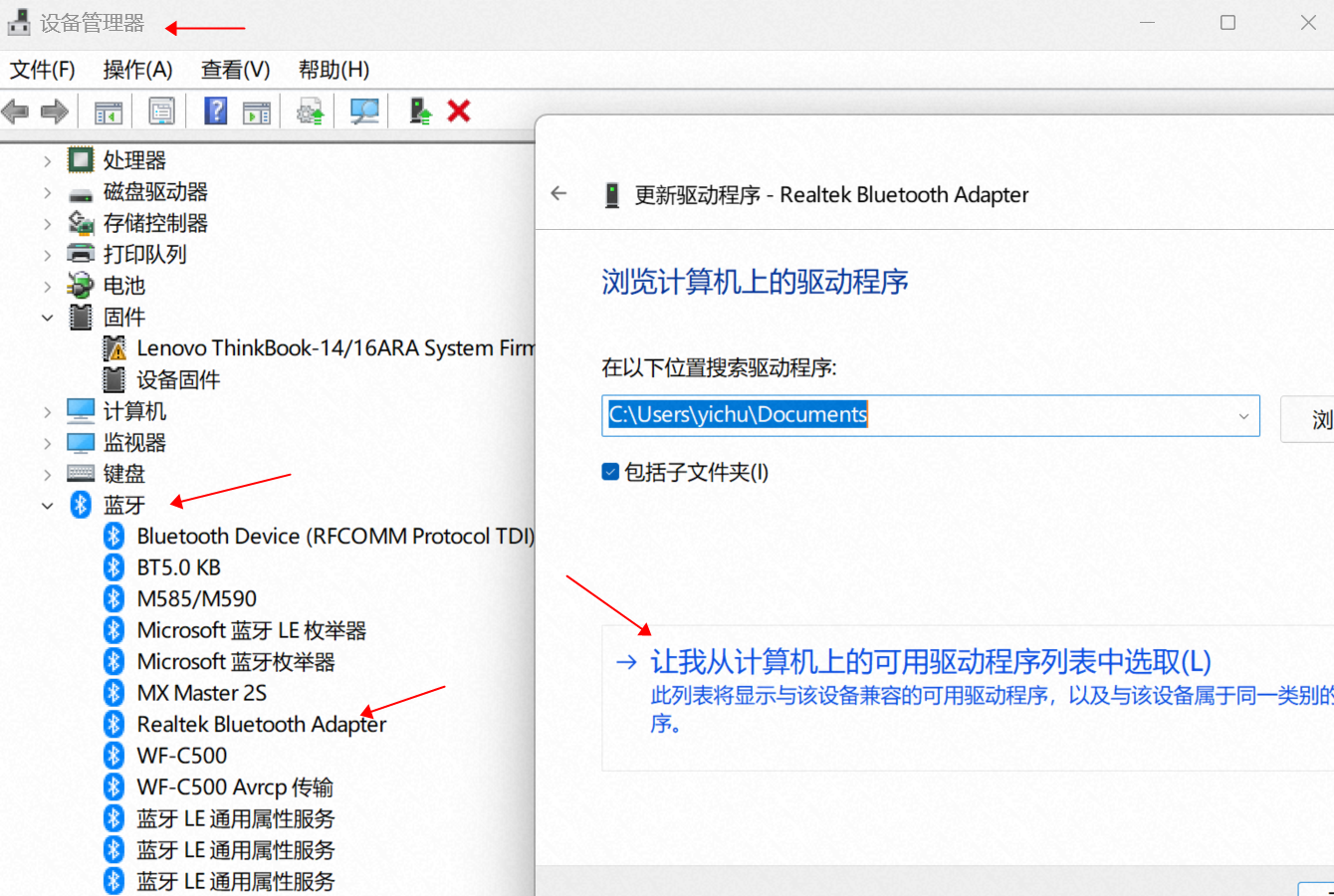The width and height of the screenshot is (1334, 896).
Task: Toggle the 包括子文件夹 checkbox
Action: pyautogui.click(x=610, y=472)
